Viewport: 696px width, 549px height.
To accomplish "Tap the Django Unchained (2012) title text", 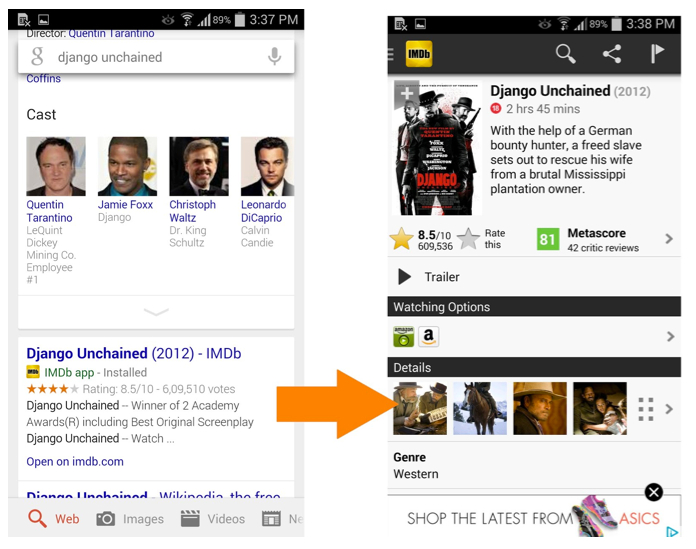I will 570,91.
